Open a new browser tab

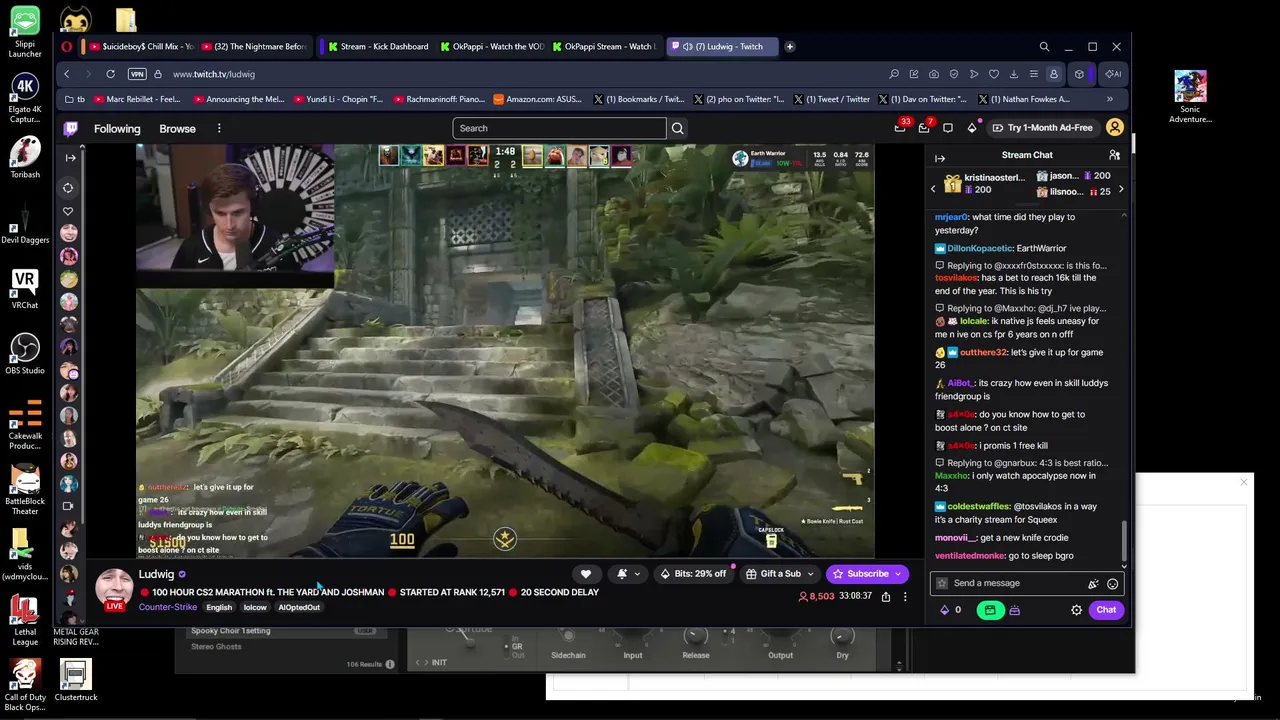pos(789,46)
